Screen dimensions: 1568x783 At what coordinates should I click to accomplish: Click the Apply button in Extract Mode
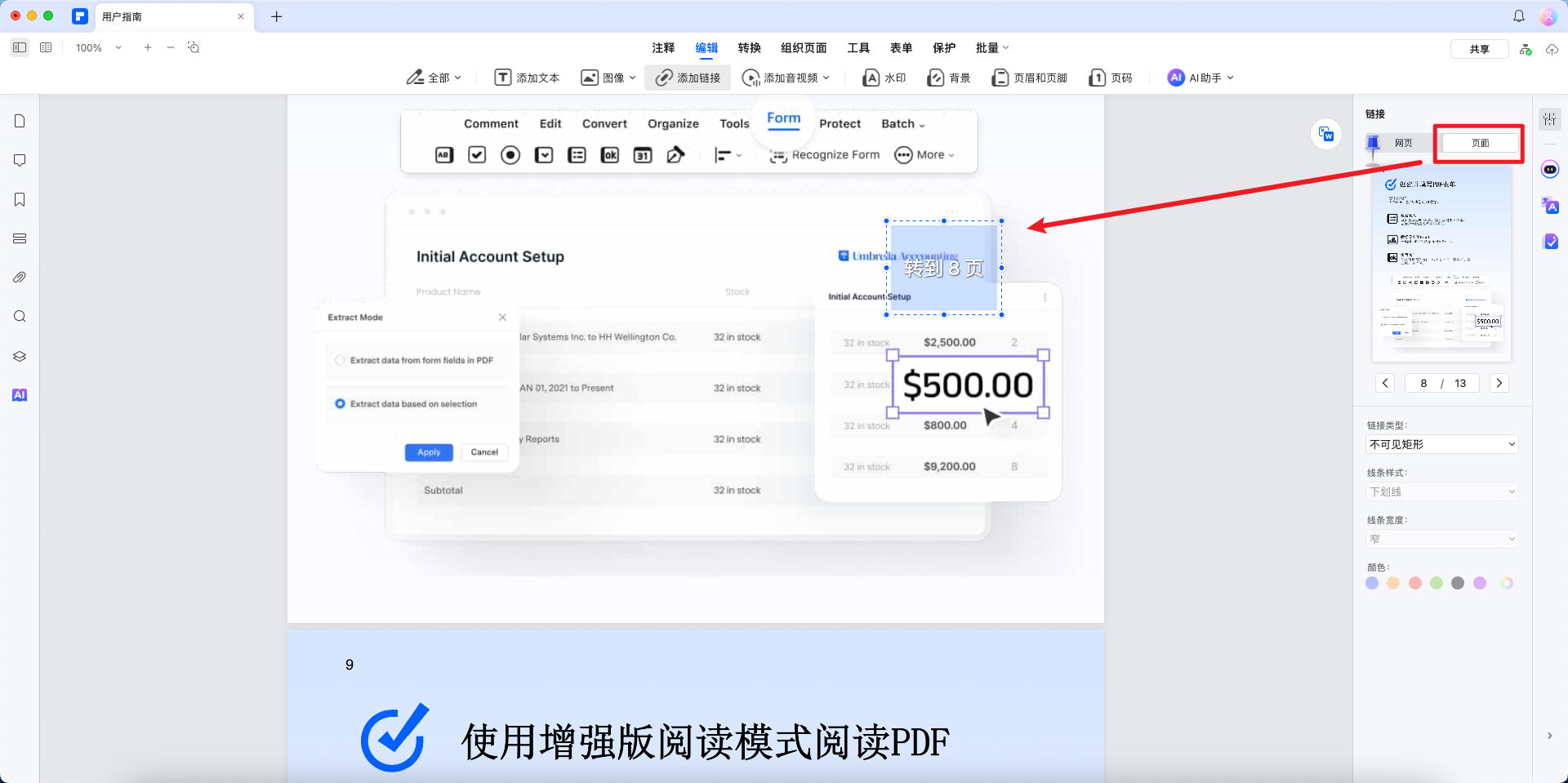(x=428, y=452)
